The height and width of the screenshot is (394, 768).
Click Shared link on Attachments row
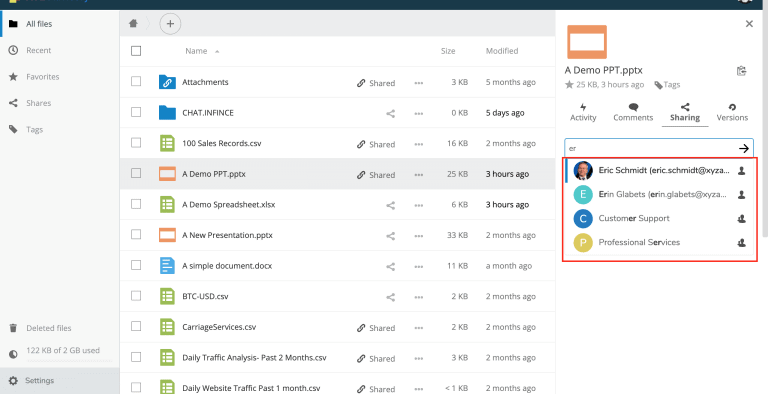(x=376, y=83)
